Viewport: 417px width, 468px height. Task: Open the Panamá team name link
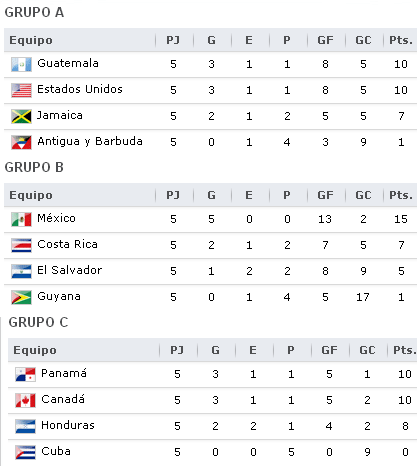pos(64,373)
